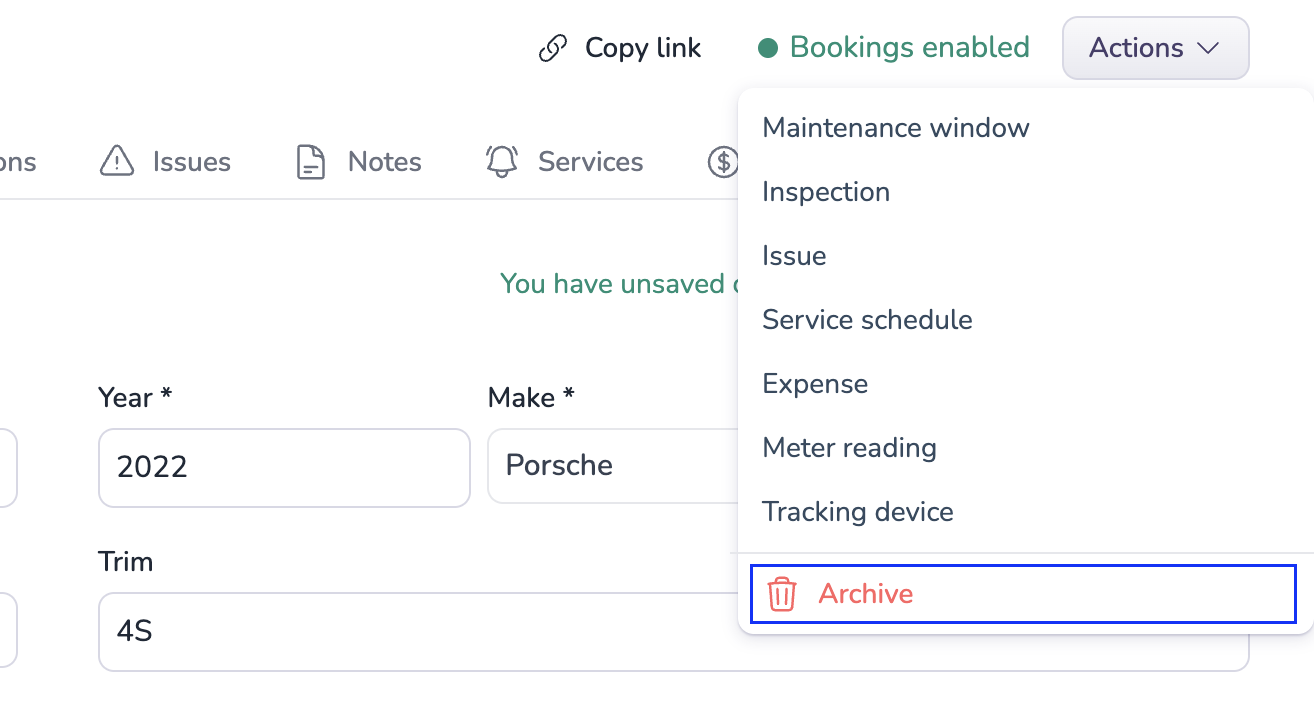Select Expense in the Actions menu
This screenshot has width=1314, height=704.
(x=815, y=384)
